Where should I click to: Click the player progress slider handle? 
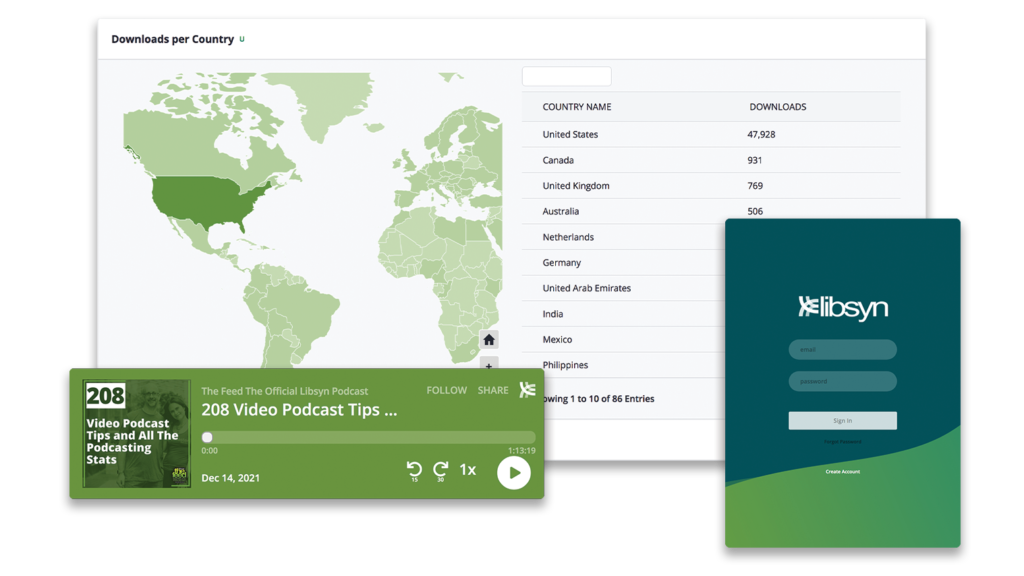207,437
